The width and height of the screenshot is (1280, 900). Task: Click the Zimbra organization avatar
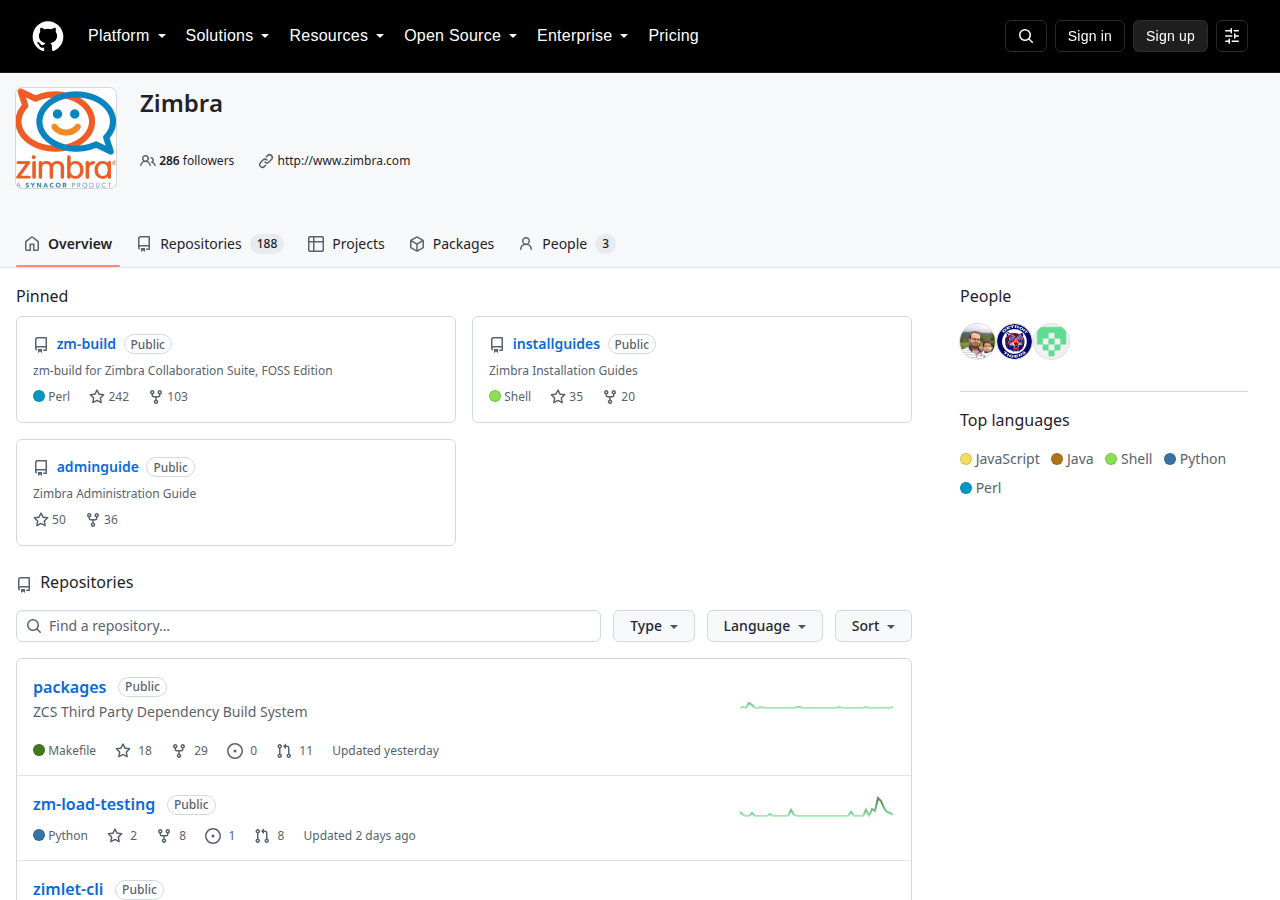66,138
